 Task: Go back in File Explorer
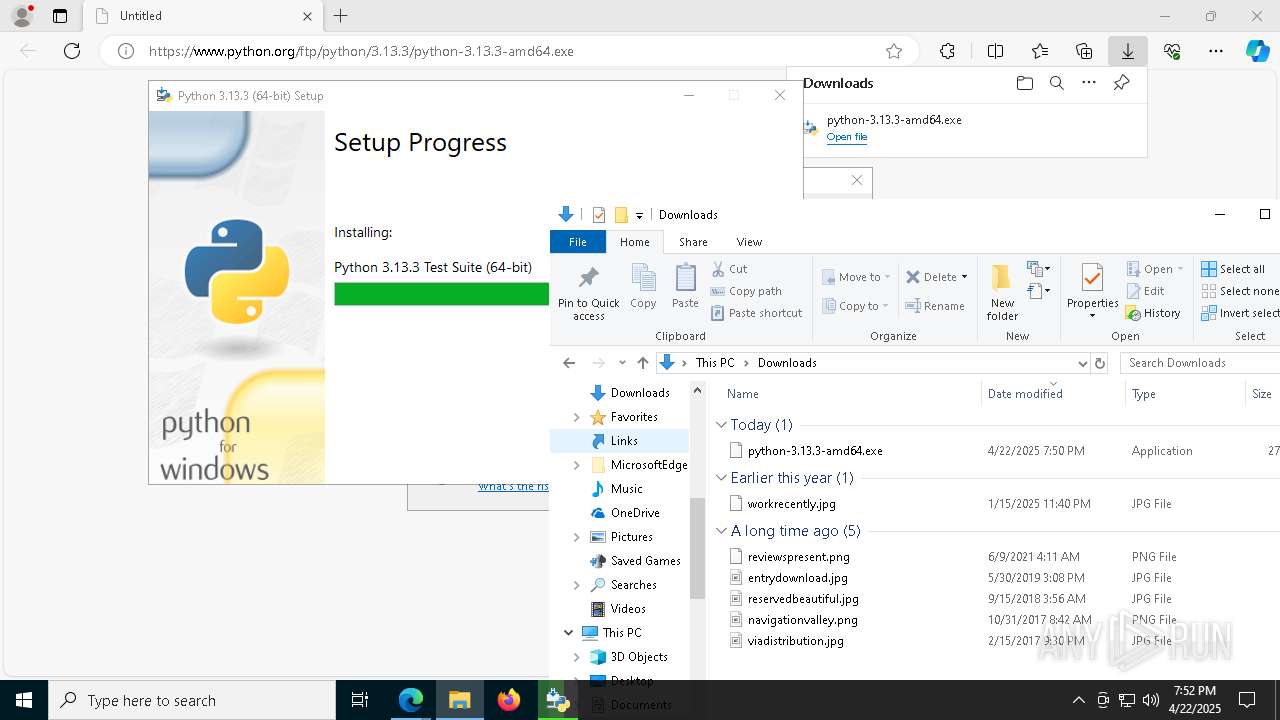tap(569, 363)
